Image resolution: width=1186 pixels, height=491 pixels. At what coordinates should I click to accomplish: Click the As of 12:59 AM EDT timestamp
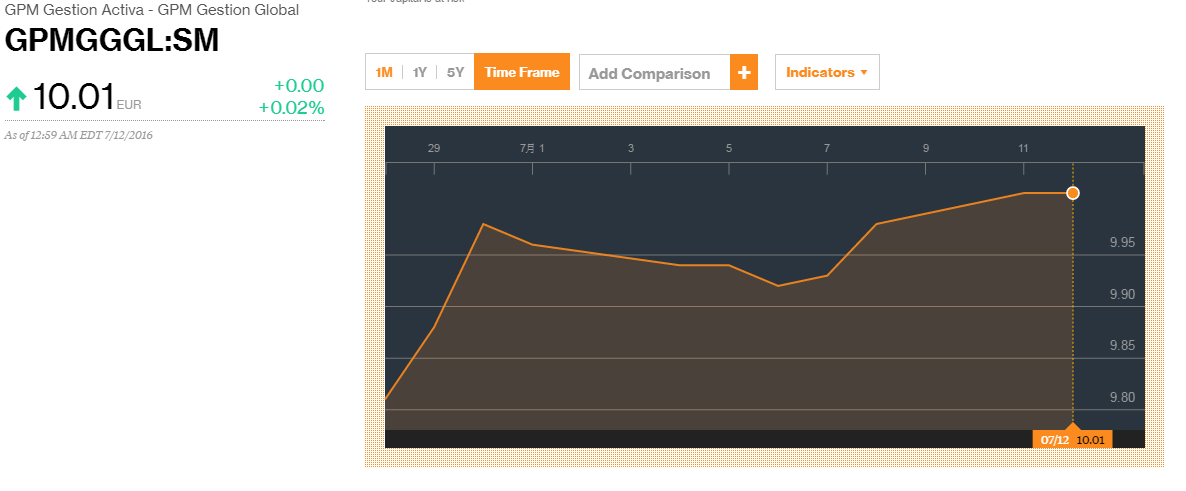coord(79,135)
